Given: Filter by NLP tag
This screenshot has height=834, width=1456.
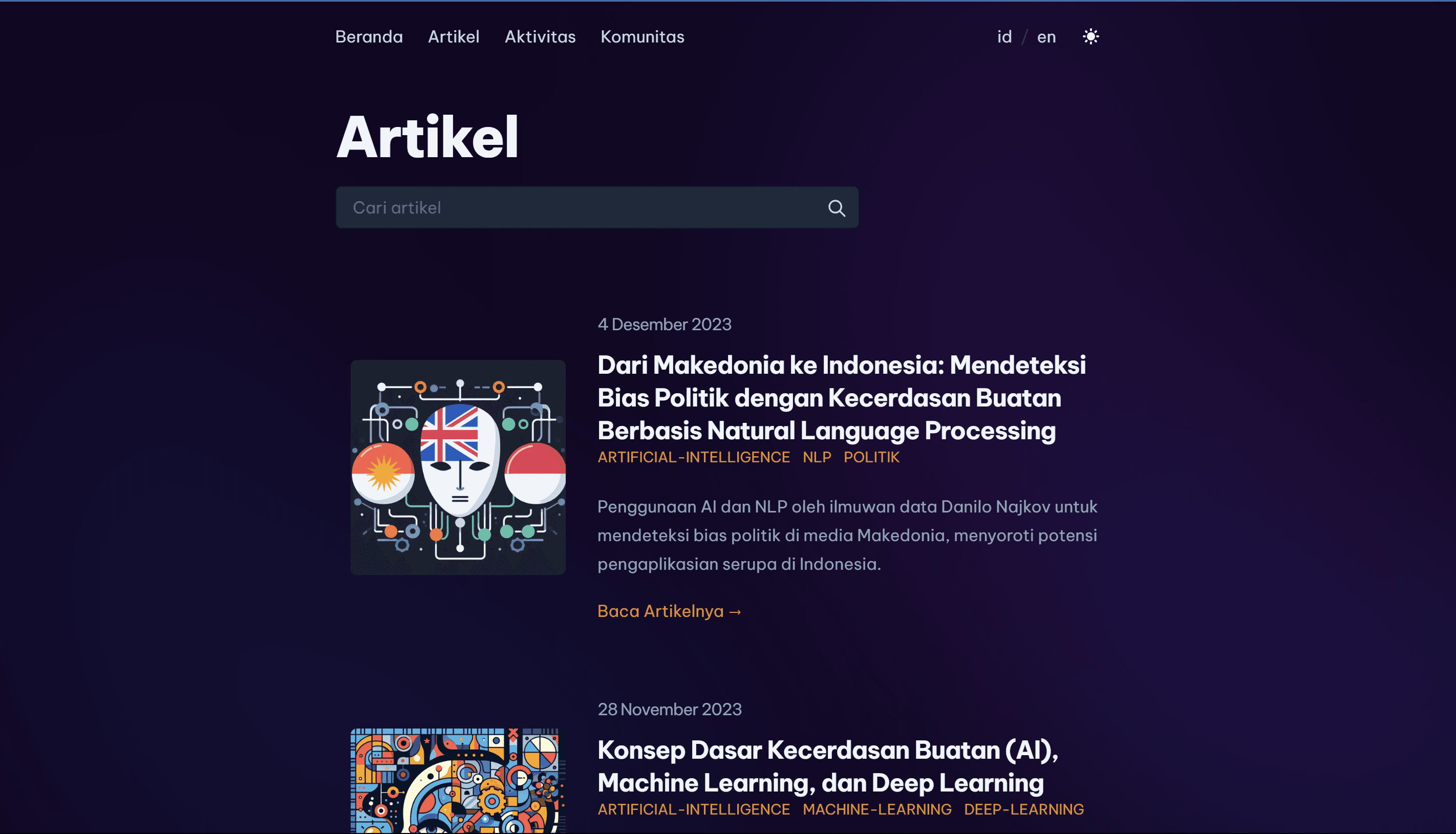Looking at the screenshot, I should [x=816, y=457].
